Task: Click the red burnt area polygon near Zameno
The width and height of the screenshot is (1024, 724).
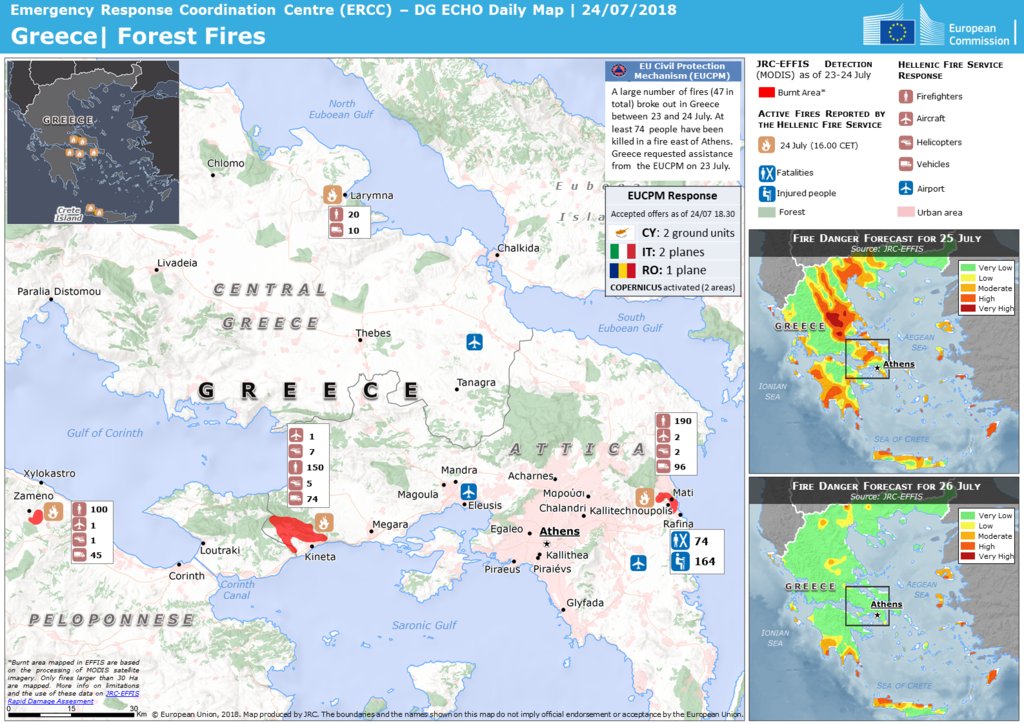Action: tap(35, 516)
